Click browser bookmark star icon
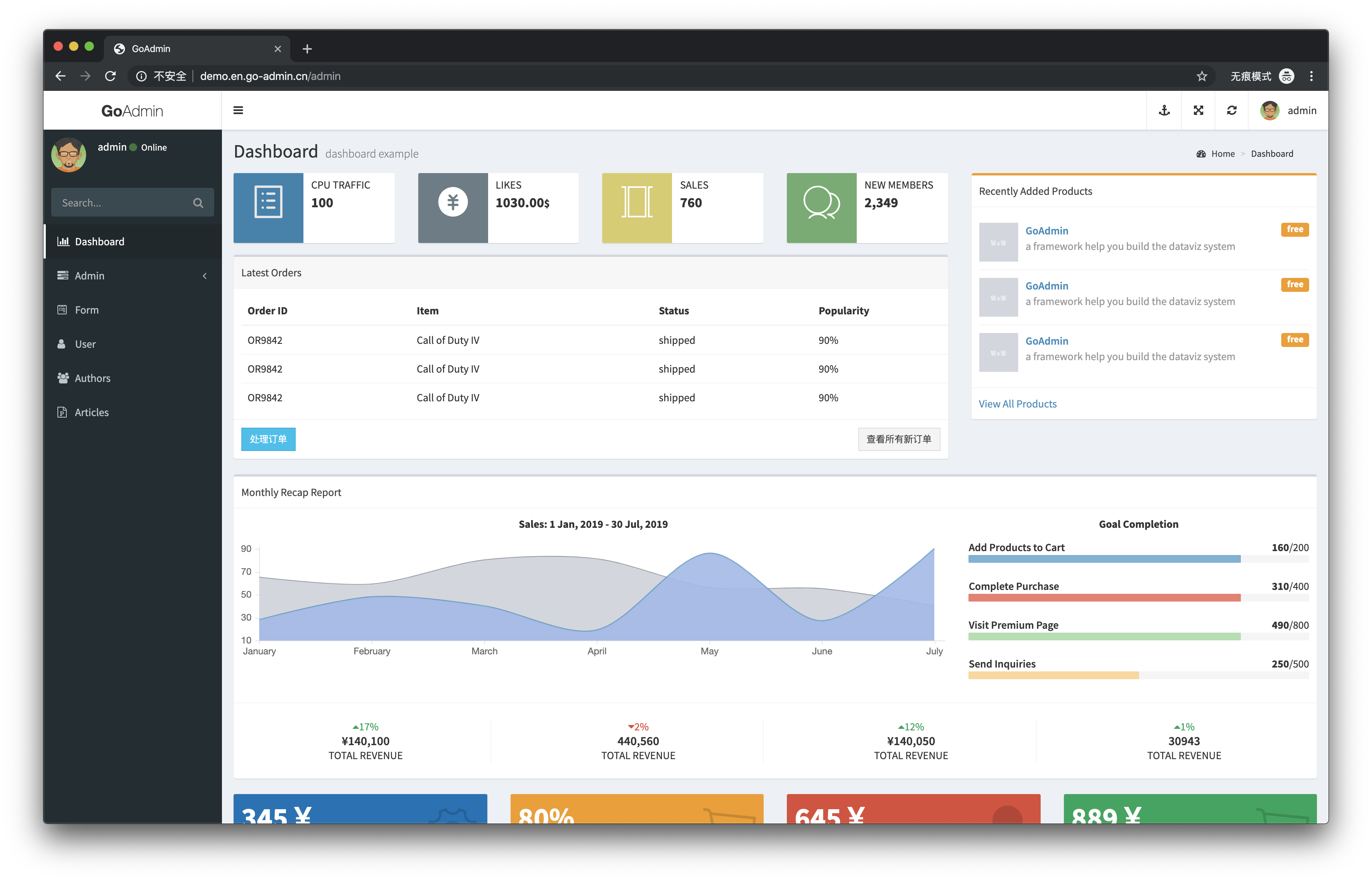Viewport: 1372px width, 881px height. [1202, 76]
